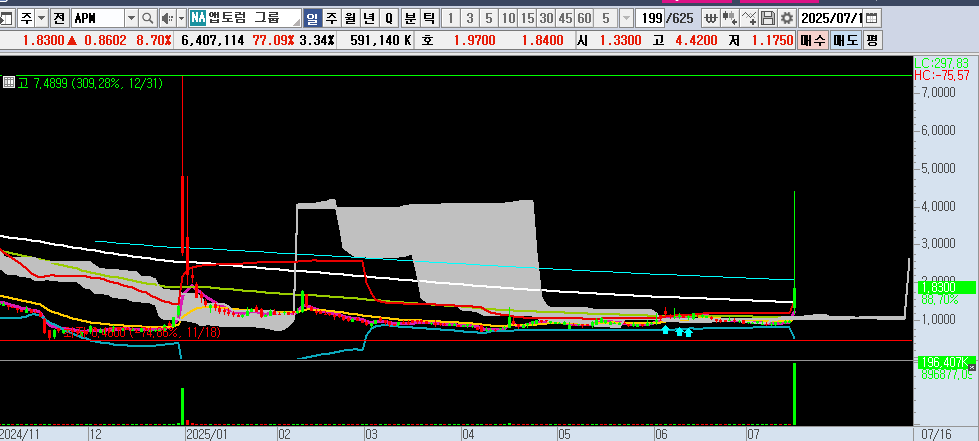The image size is (979, 441).
Task: Open the stock symbol search magnifier
Action: (x=148, y=18)
